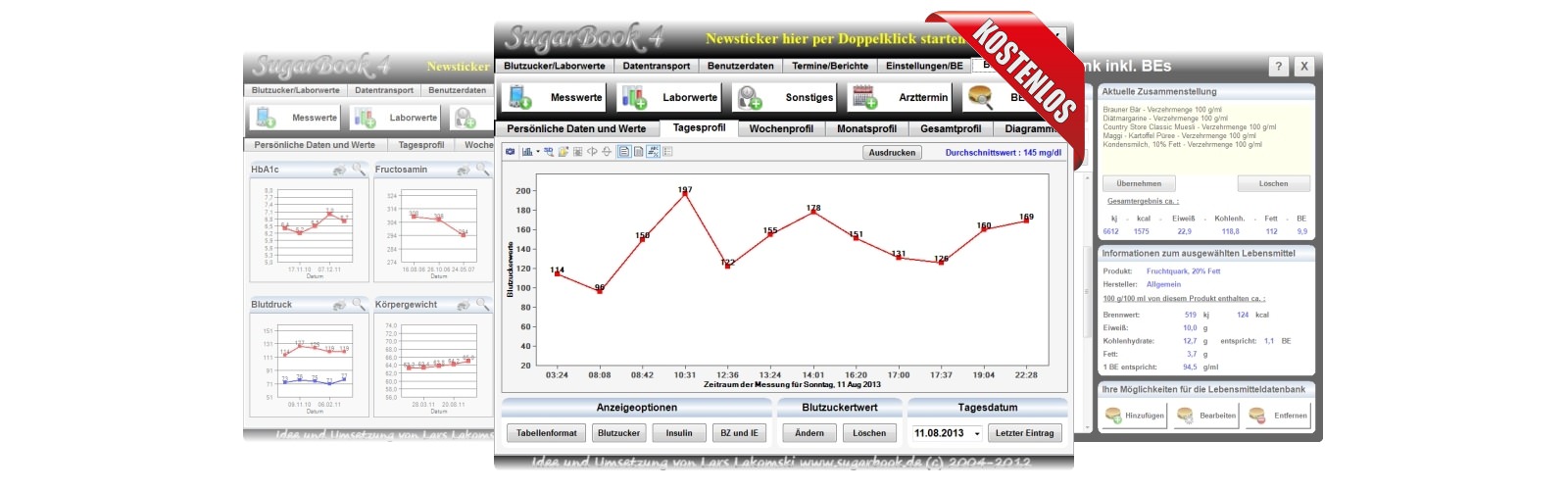Click the chart edit notes icon
The width and height of the screenshot is (1568, 490).
tap(563, 152)
